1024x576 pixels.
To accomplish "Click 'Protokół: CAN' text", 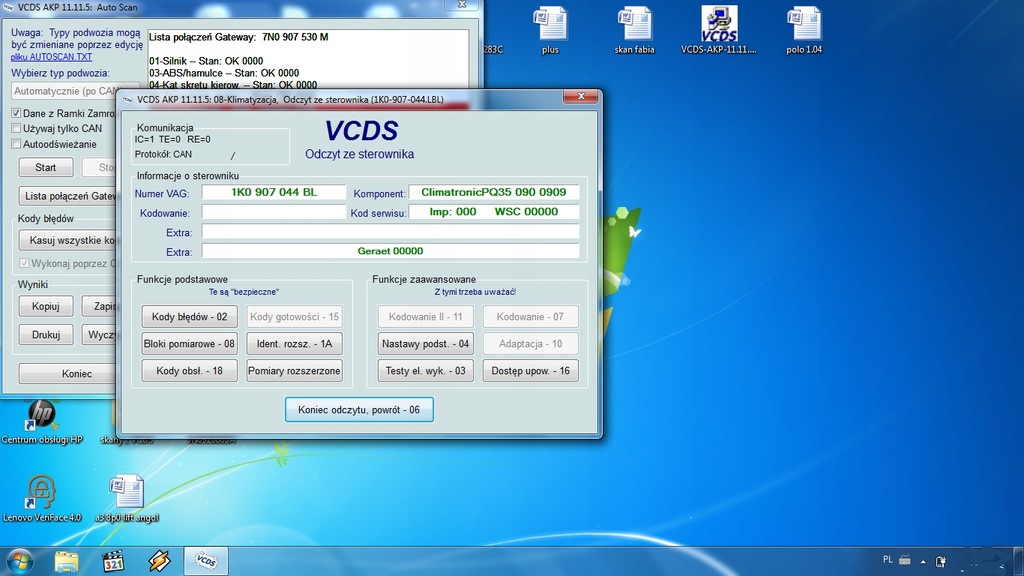I will click(x=163, y=154).
